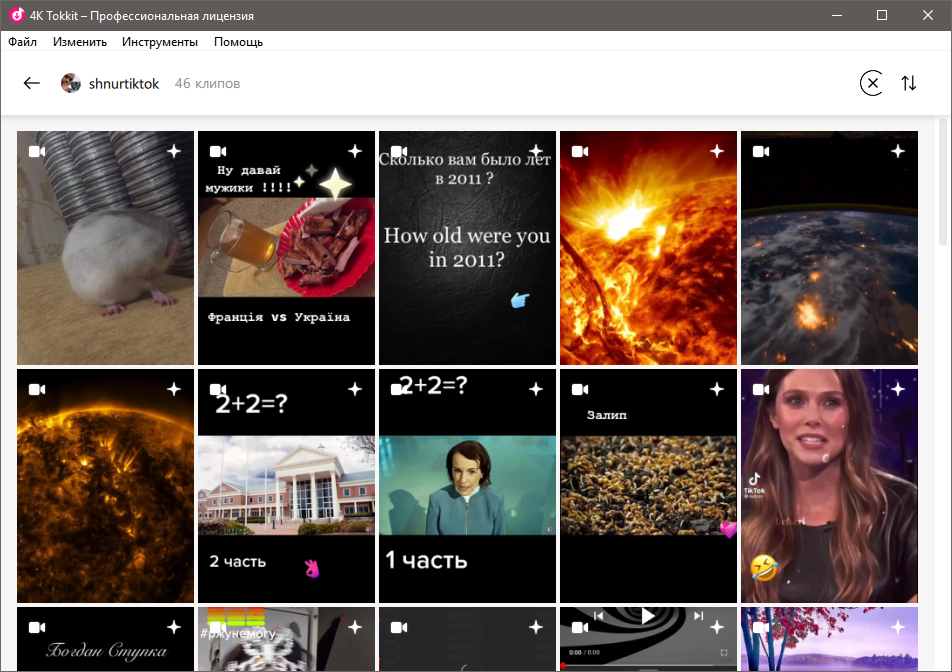
Task: Click the sparkle icon on the dark orange sun clip
Action: [x=174, y=389]
